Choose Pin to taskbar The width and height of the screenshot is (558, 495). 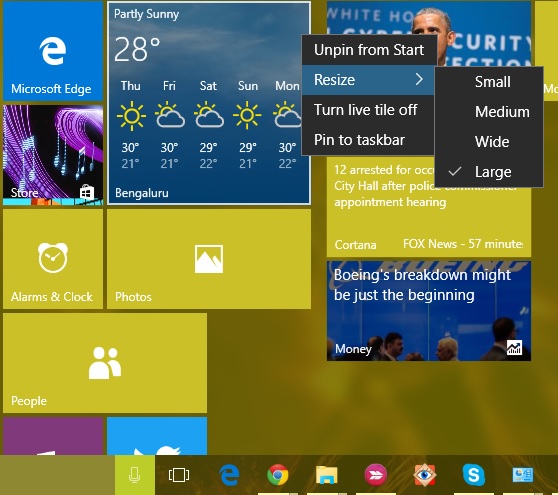coord(369,140)
